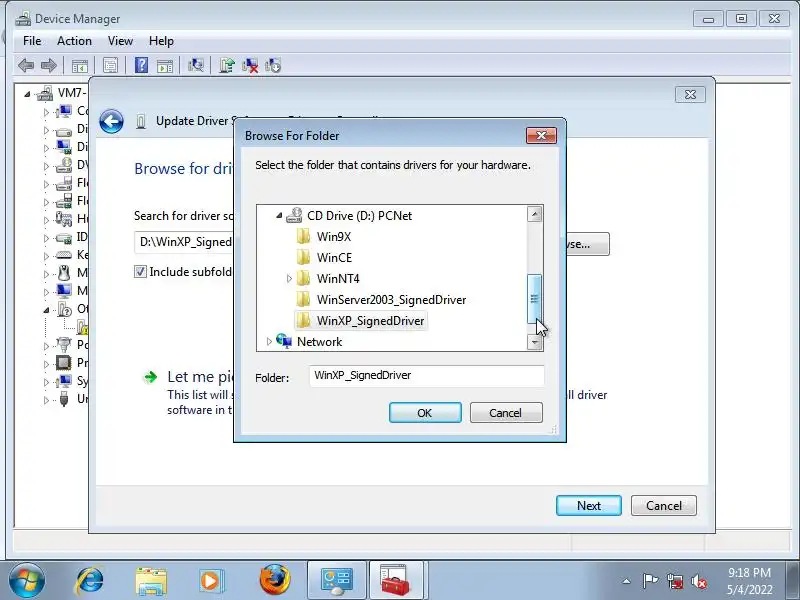
Task: Click the folder tree scrollbar thumb
Action: (x=534, y=299)
